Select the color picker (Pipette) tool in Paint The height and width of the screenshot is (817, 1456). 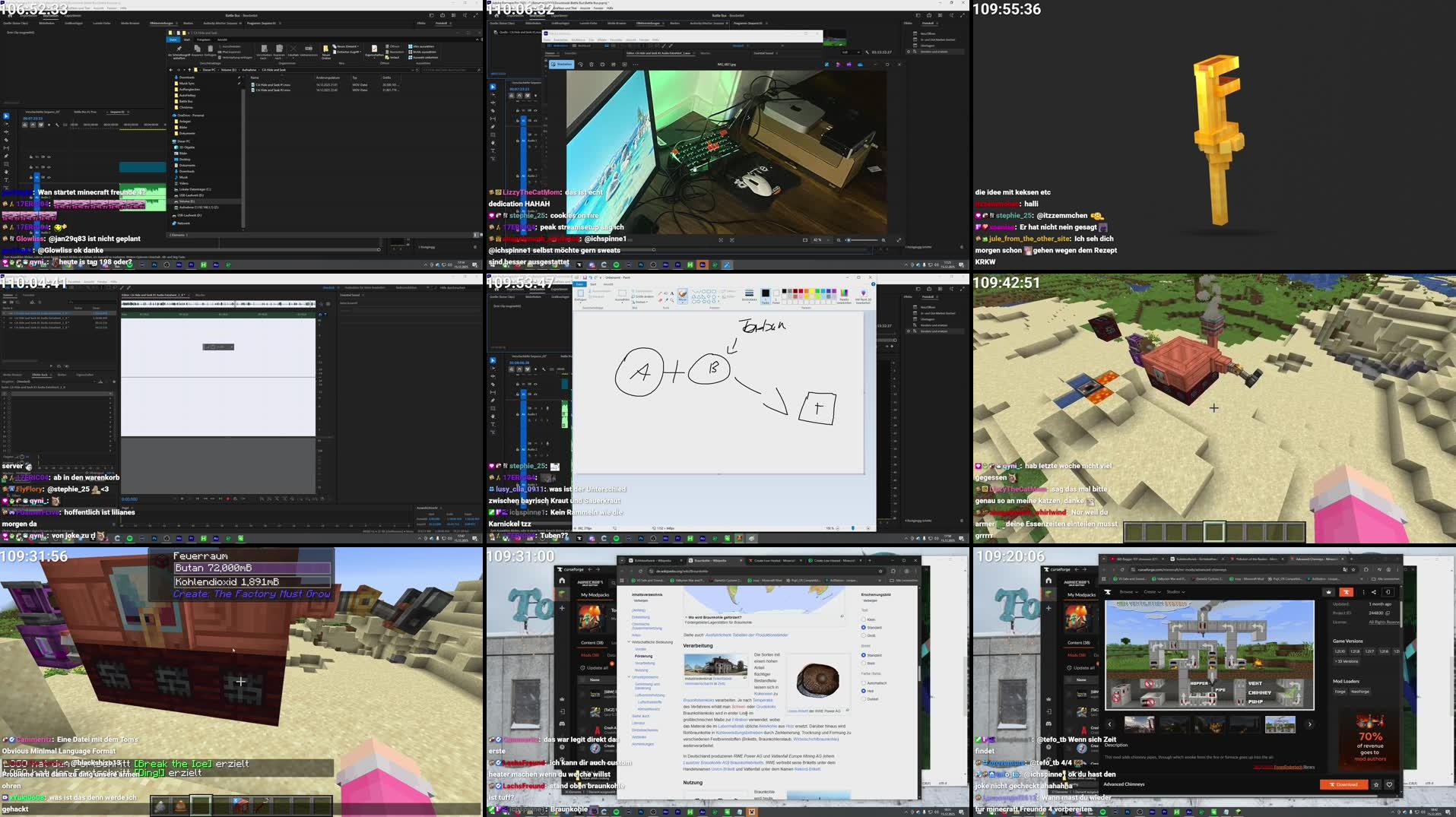tap(667, 300)
